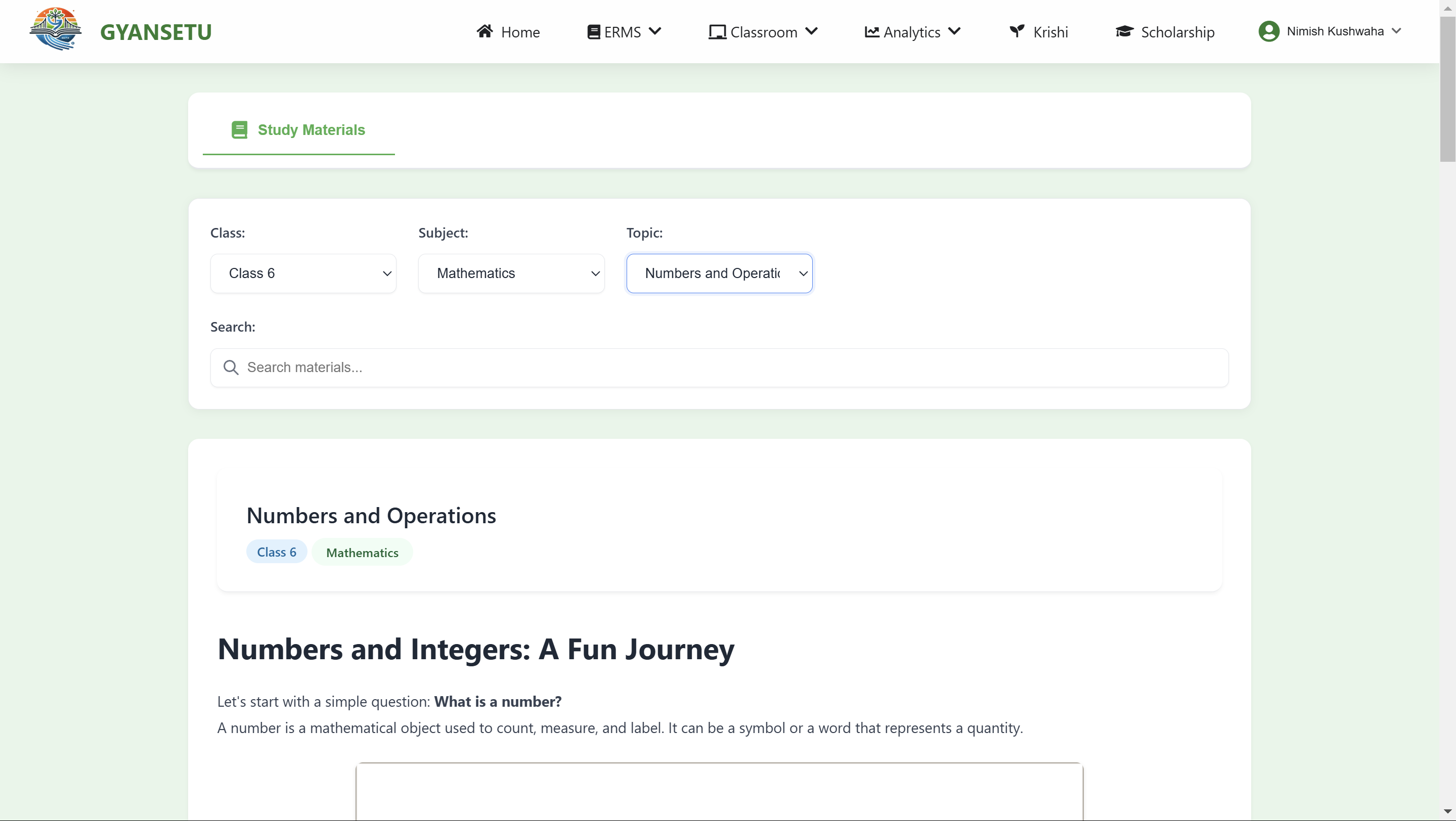Click the user avatar icon

pos(1268,31)
